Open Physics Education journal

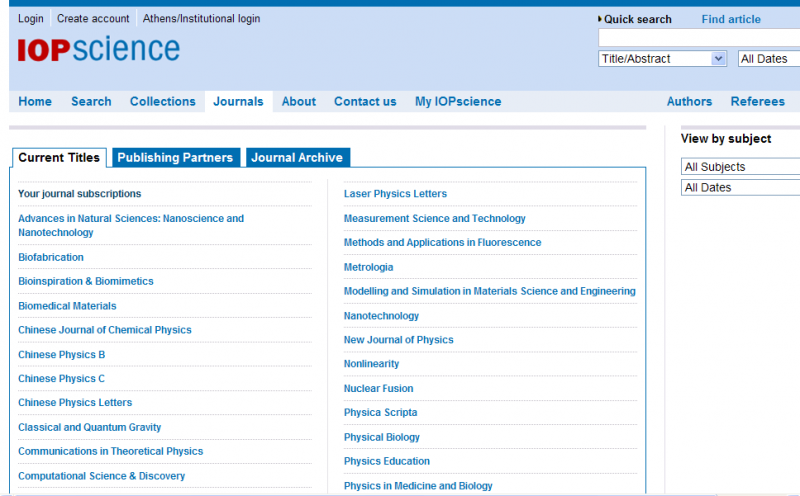[387, 461]
